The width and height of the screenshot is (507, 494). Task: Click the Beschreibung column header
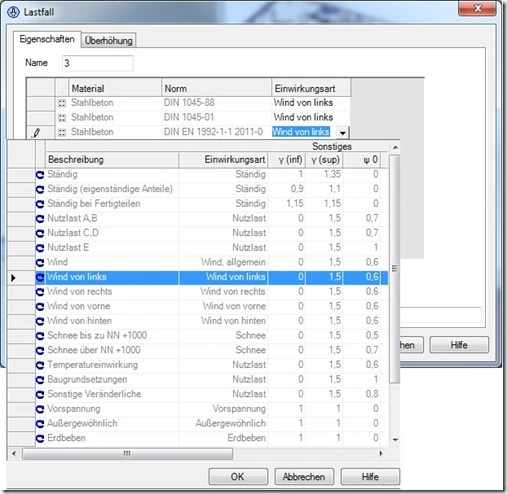(x=112, y=160)
